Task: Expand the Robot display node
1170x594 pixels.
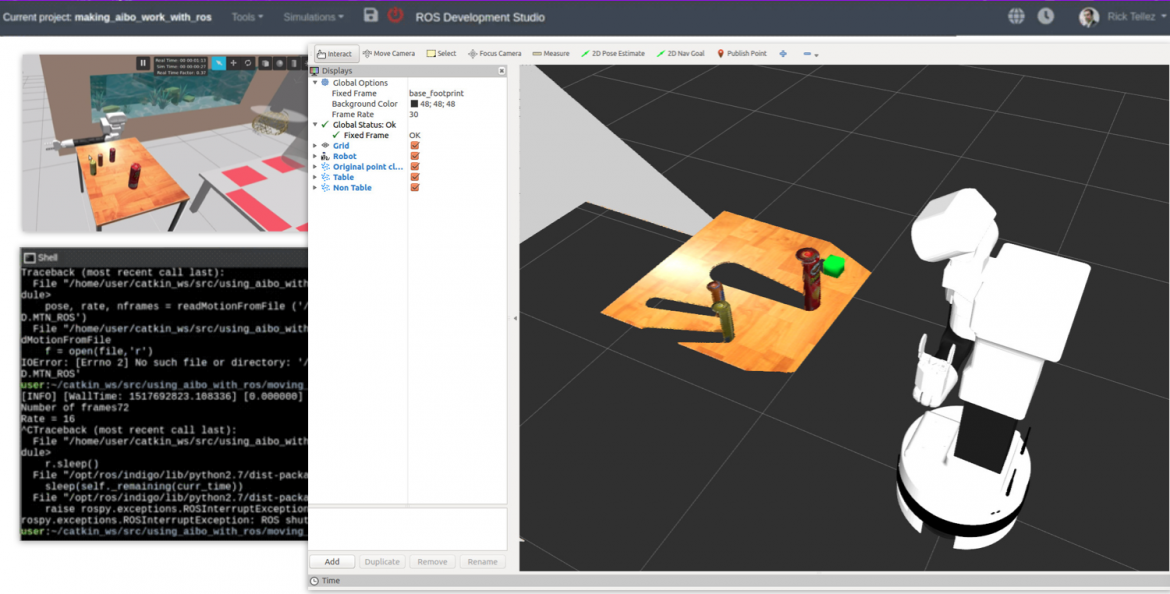Action: tap(315, 156)
